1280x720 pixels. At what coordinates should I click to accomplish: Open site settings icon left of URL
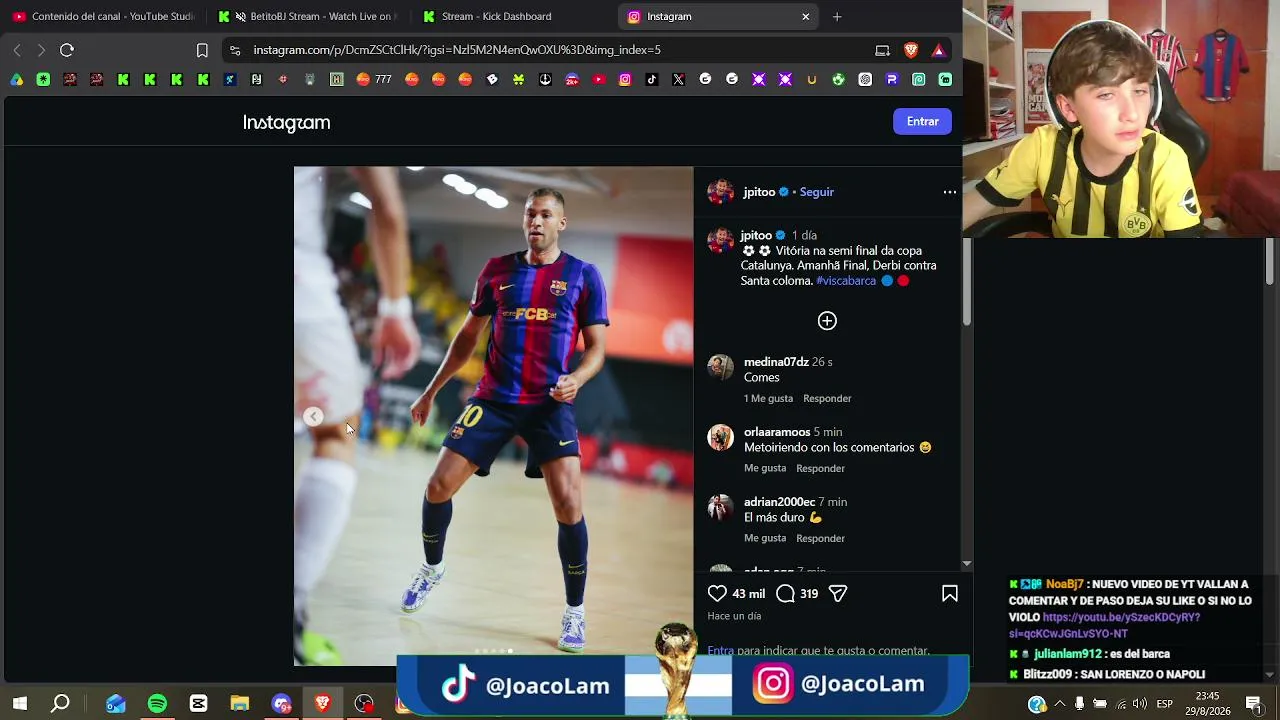pos(235,50)
